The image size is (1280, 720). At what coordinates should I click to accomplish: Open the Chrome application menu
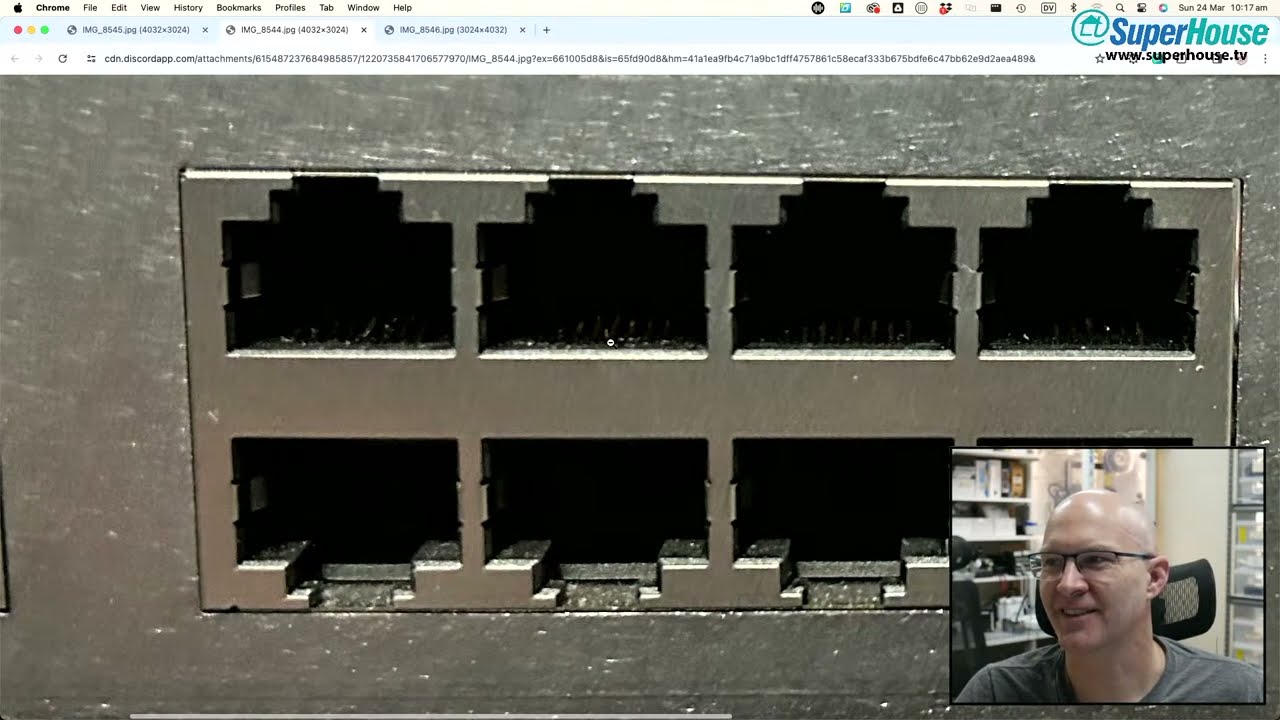point(53,7)
